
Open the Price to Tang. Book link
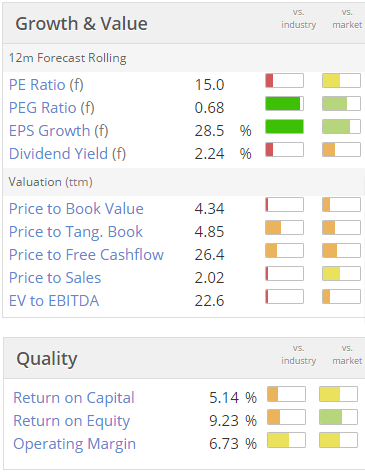tap(76, 232)
